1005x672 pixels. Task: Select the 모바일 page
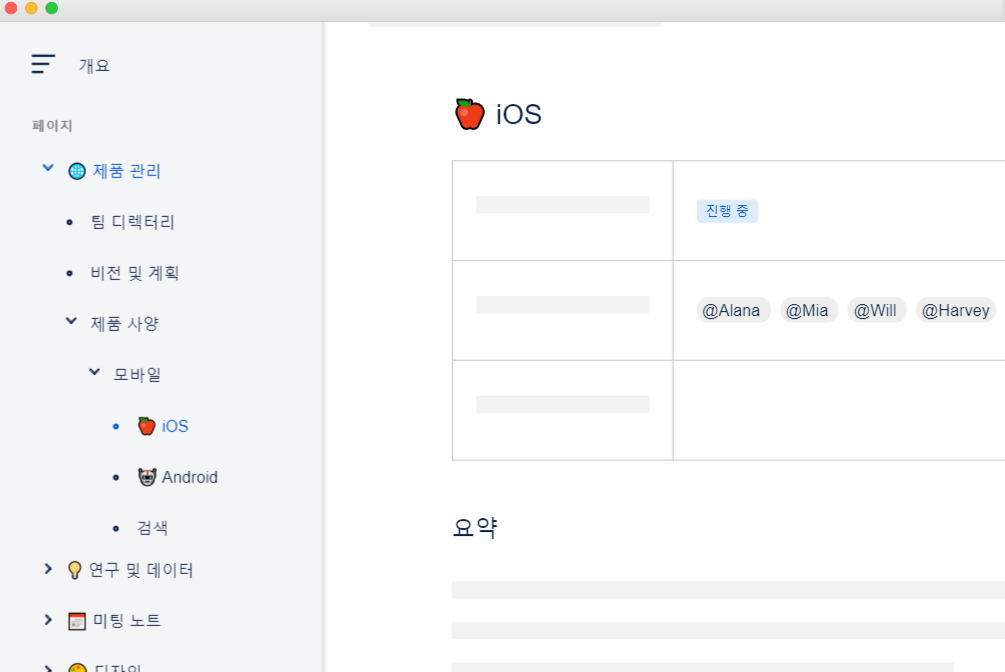(137, 374)
